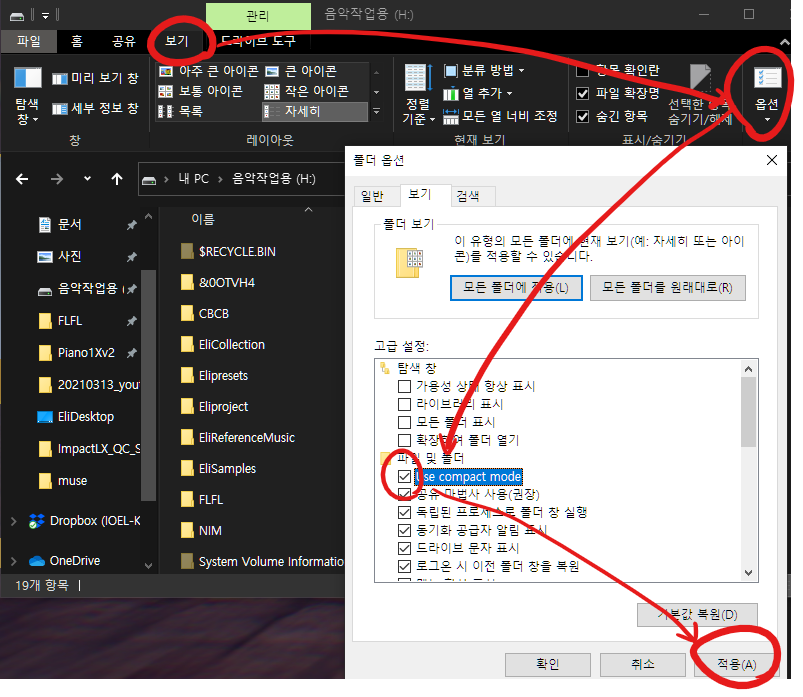Screen dimensions: 803x697
Task: Go forward with the right arrow
Action: click(56, 179)
